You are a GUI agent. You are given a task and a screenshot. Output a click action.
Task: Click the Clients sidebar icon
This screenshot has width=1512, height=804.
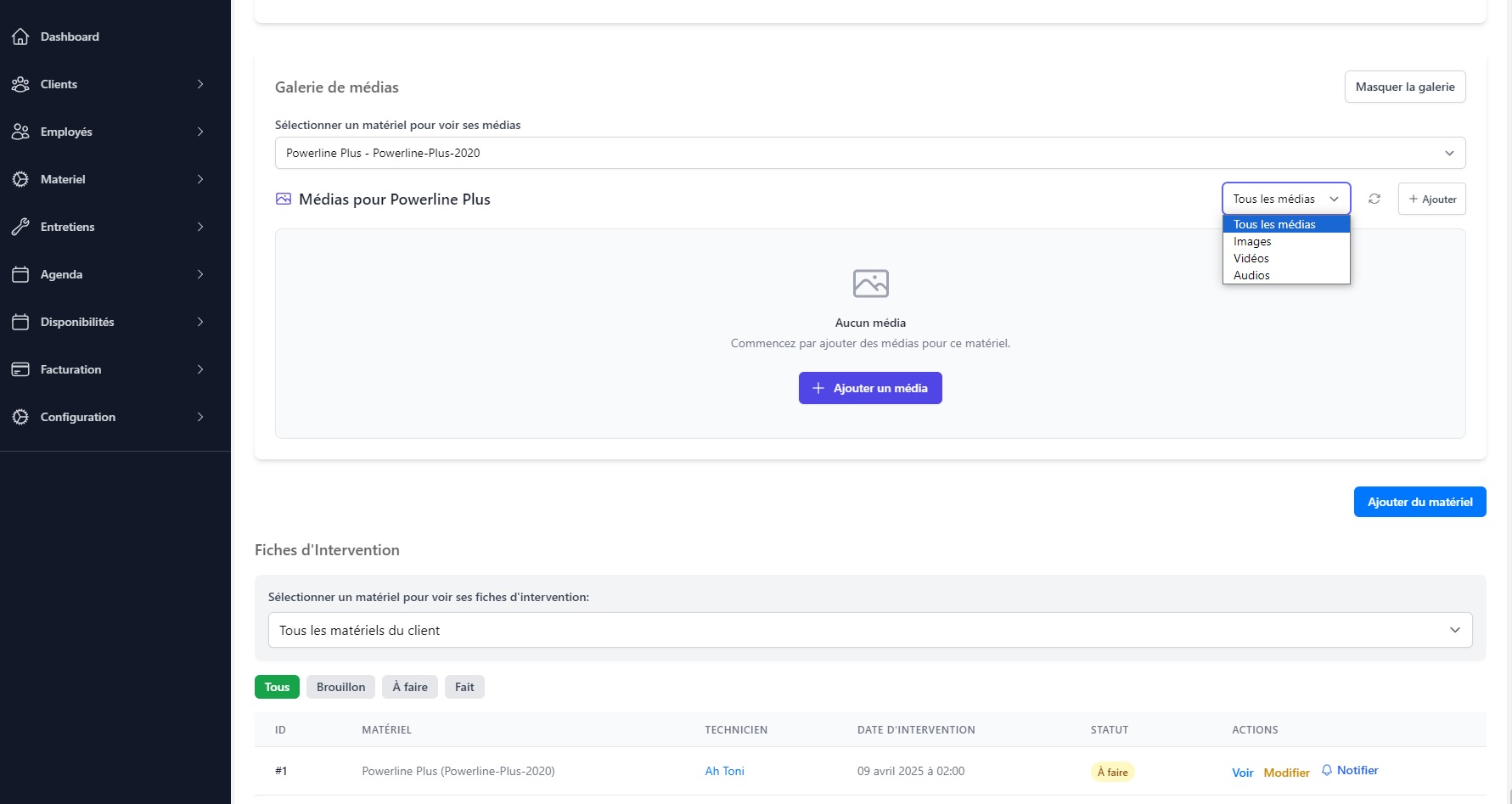[20, 84]
